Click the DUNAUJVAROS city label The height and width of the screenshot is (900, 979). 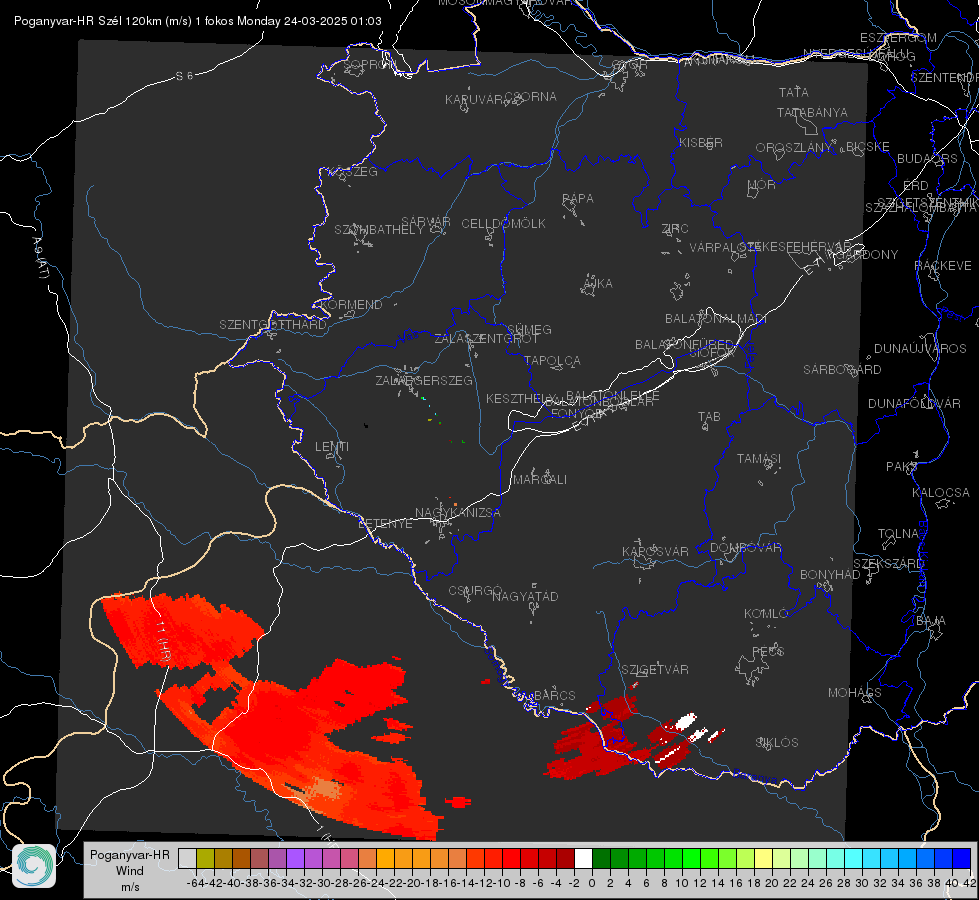tap(920, 349)
